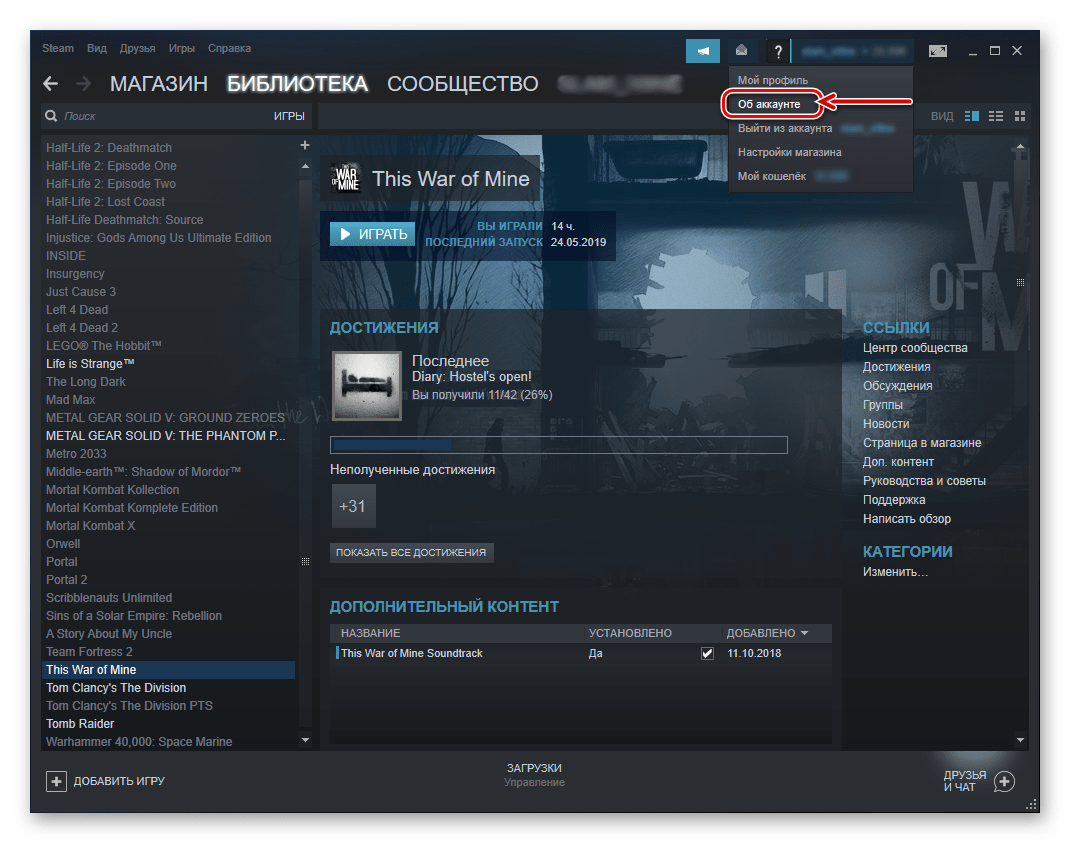The height and width of the screenshot is (843, 1070).
Task: Select Об аккаунте in account dropdown
Action: click(769, 104)
